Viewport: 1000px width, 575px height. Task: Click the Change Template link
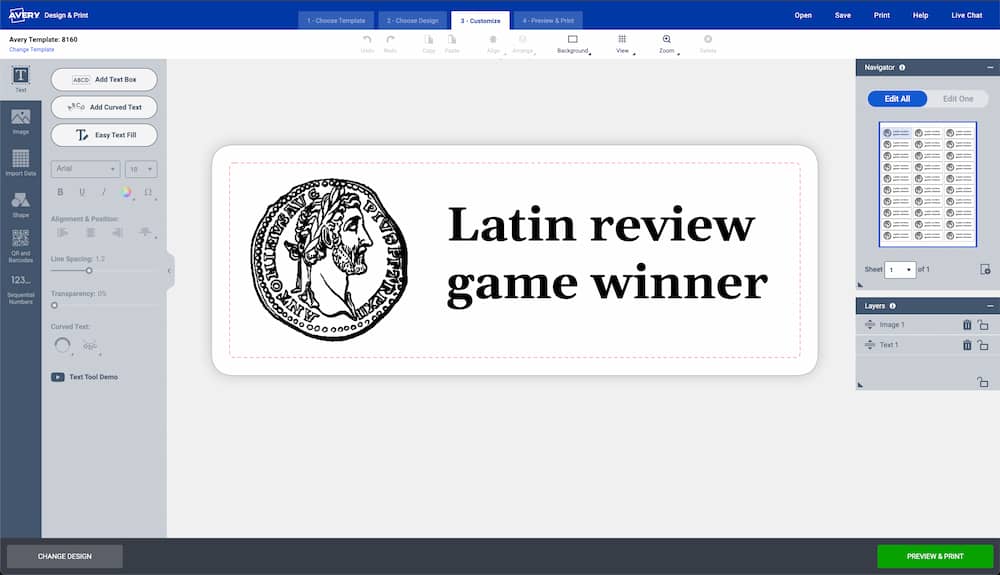coord(32,49)
